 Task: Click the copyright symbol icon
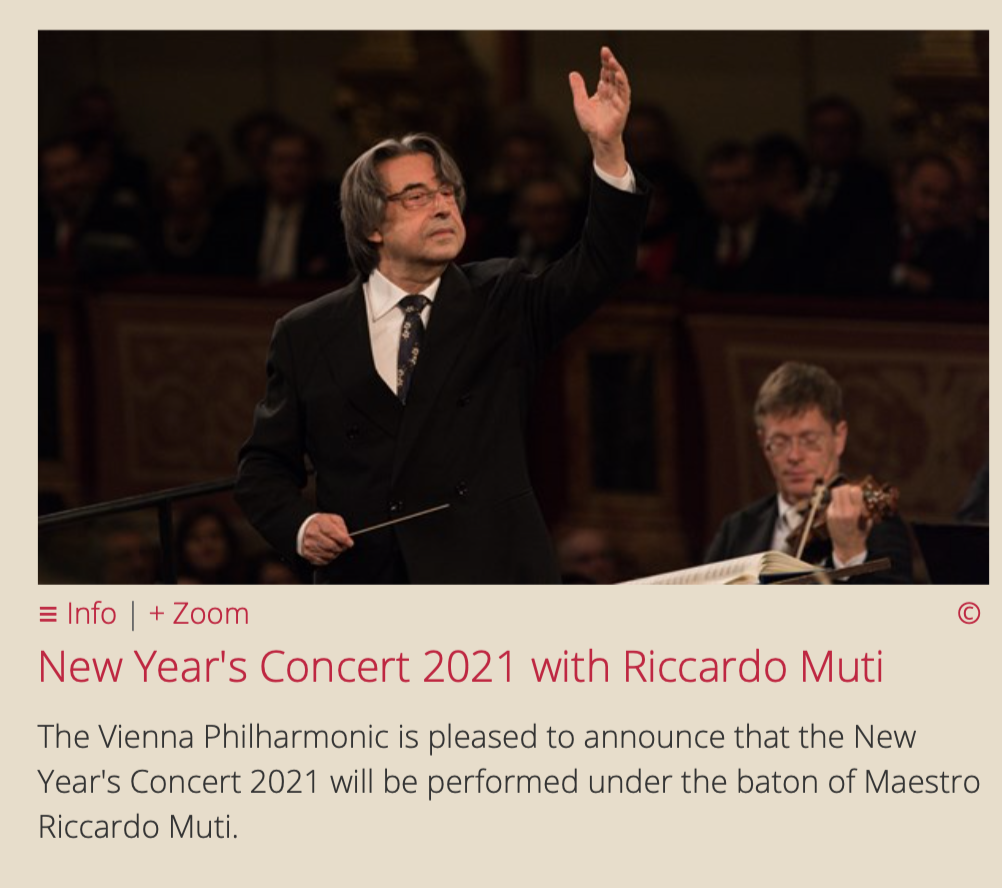(969, 613)
